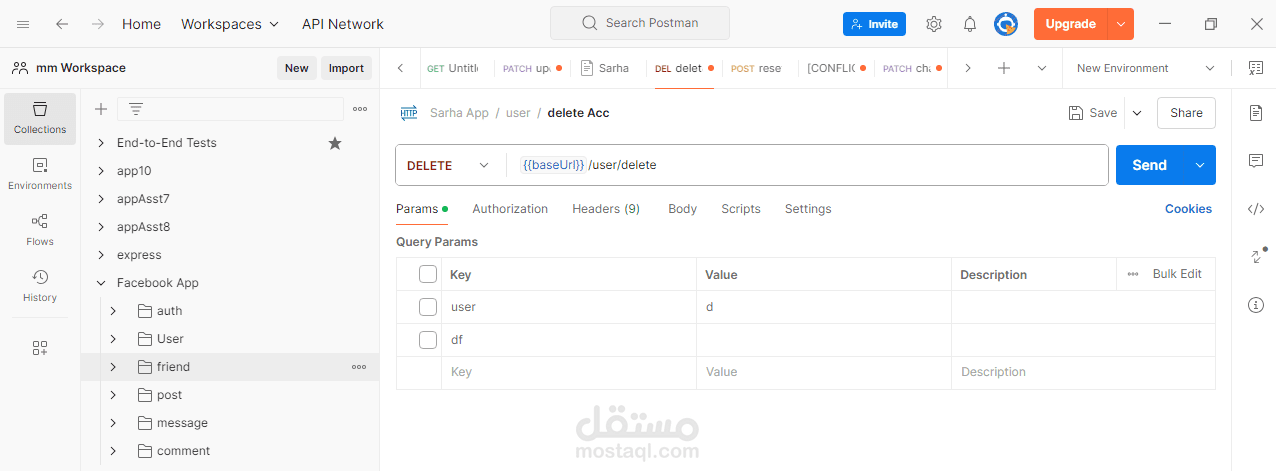
Task: Expand the message folder
Action: [x=113, y=423]
